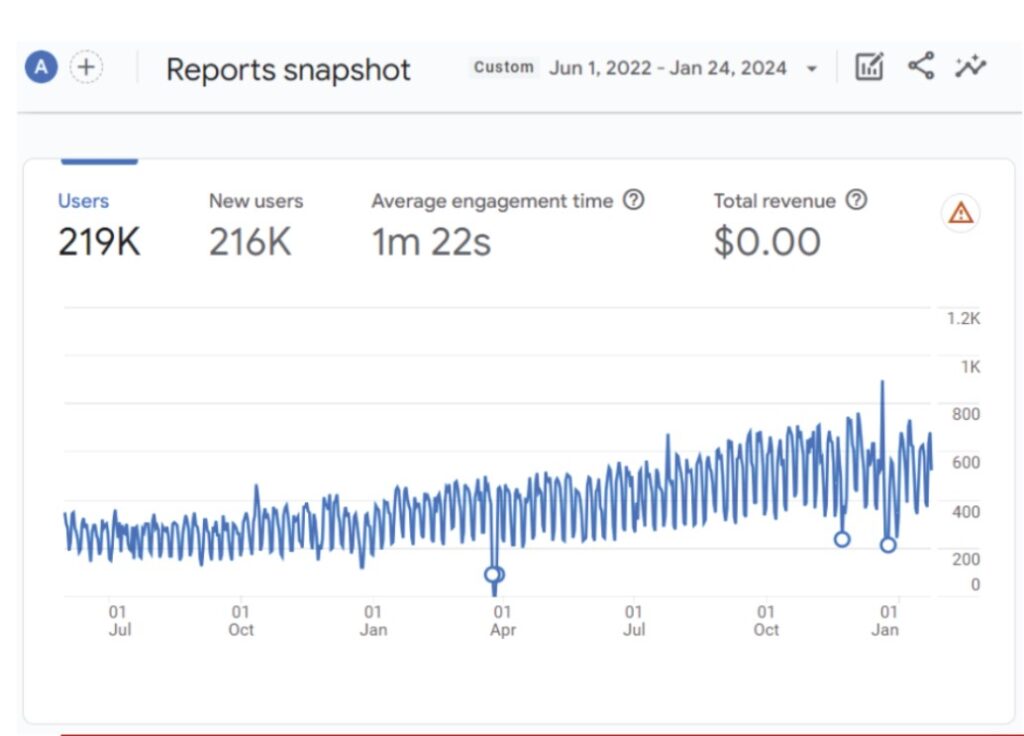Screen dimensions: 1024x736
Task: Click the 216K new users value
Action: tap(250, 242)
